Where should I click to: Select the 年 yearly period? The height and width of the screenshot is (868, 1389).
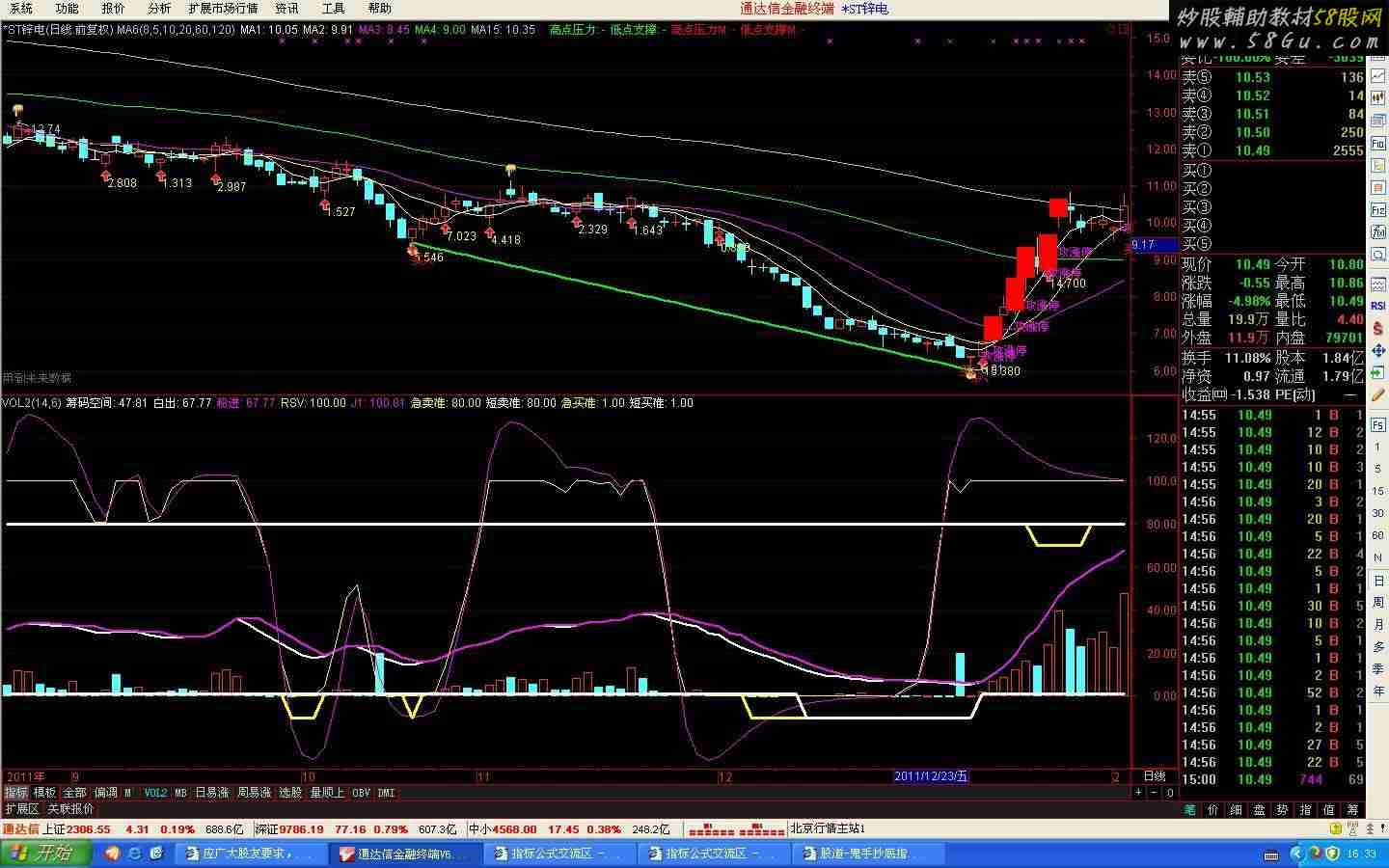click(x=1378, y=691)
